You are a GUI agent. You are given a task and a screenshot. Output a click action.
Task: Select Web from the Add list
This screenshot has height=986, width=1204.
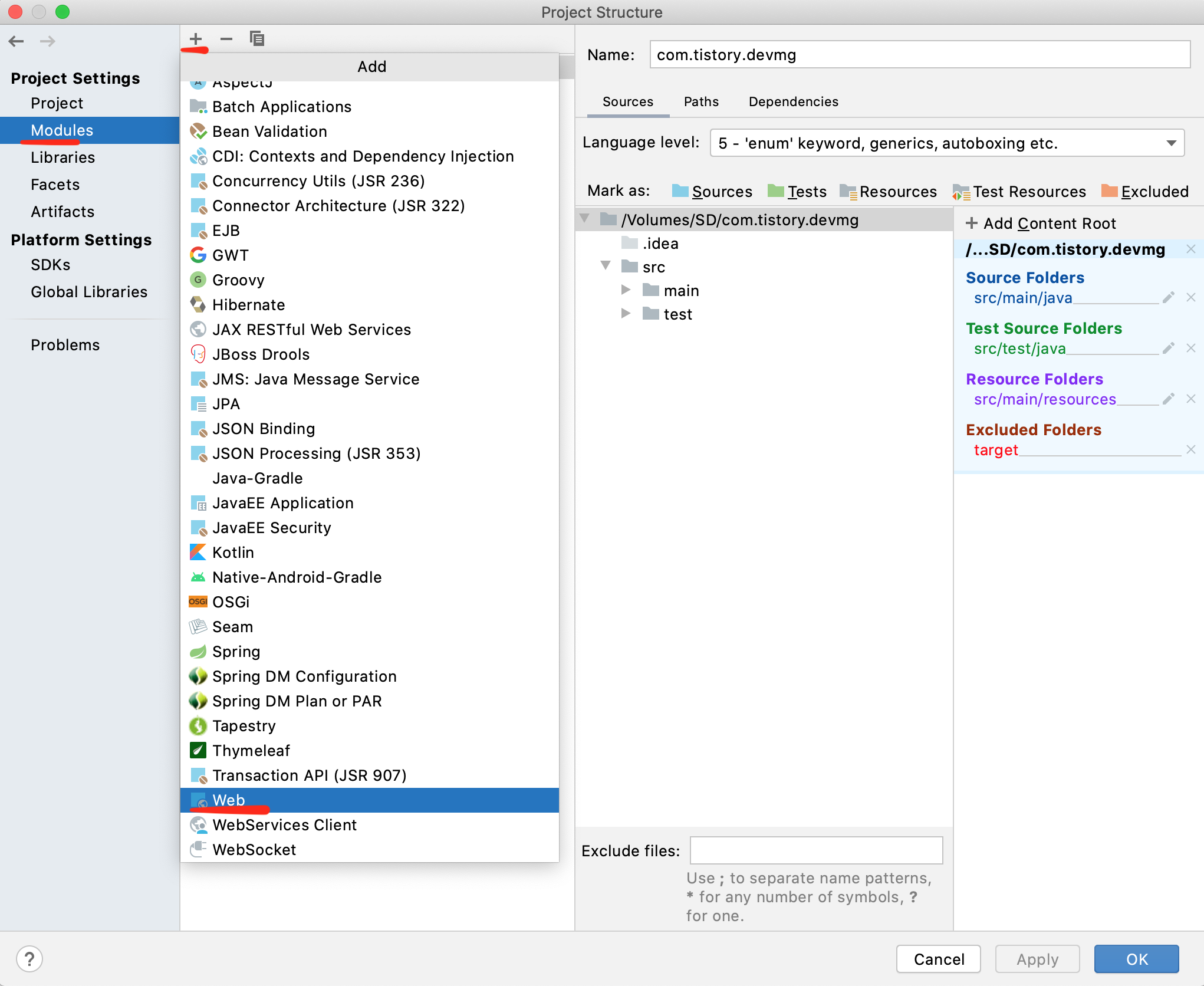coord(229,800)
